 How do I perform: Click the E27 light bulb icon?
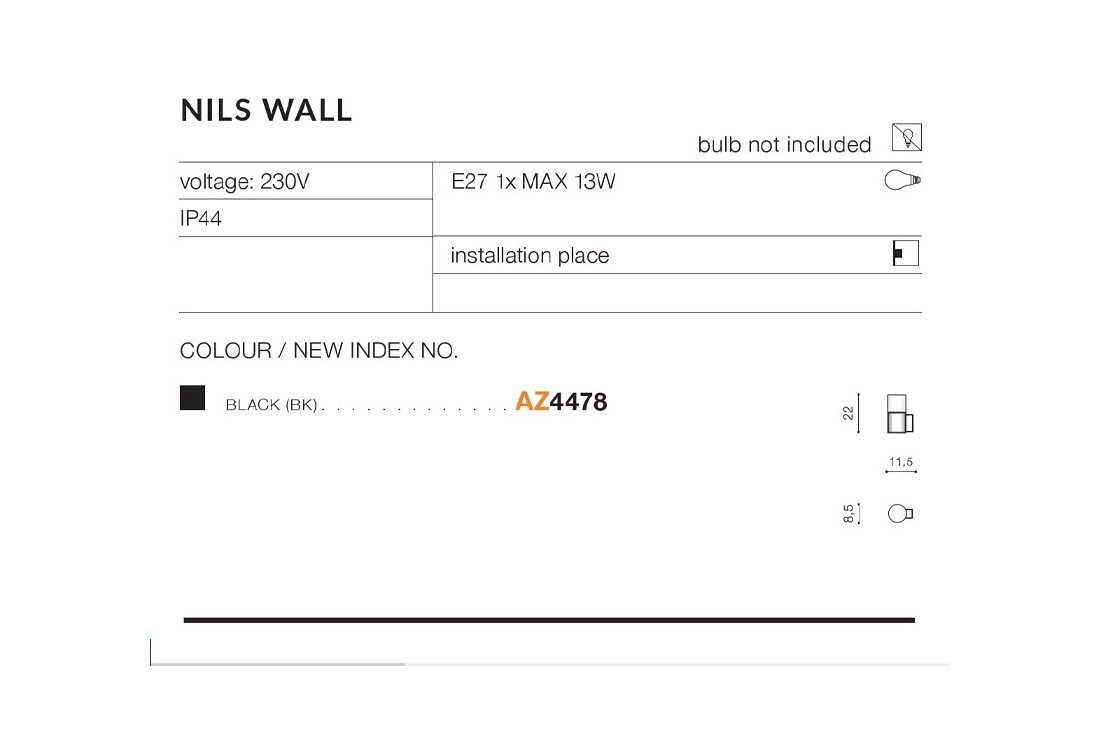902,181
